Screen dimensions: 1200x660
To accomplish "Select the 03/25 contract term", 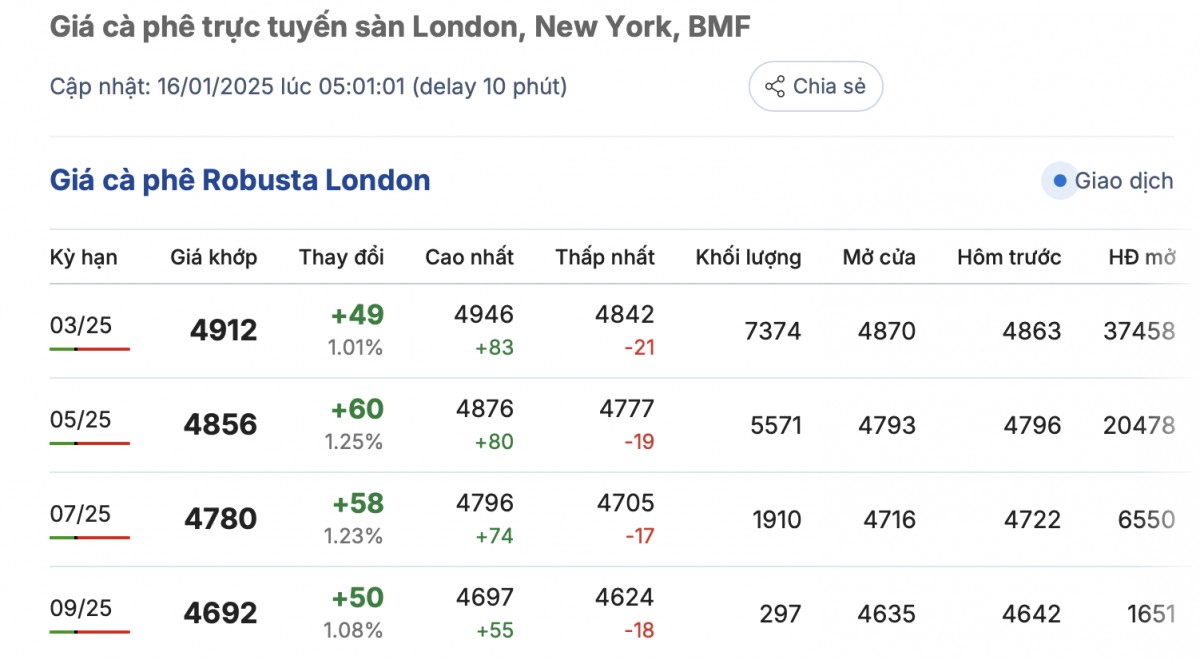I will [x=81, y=325].
